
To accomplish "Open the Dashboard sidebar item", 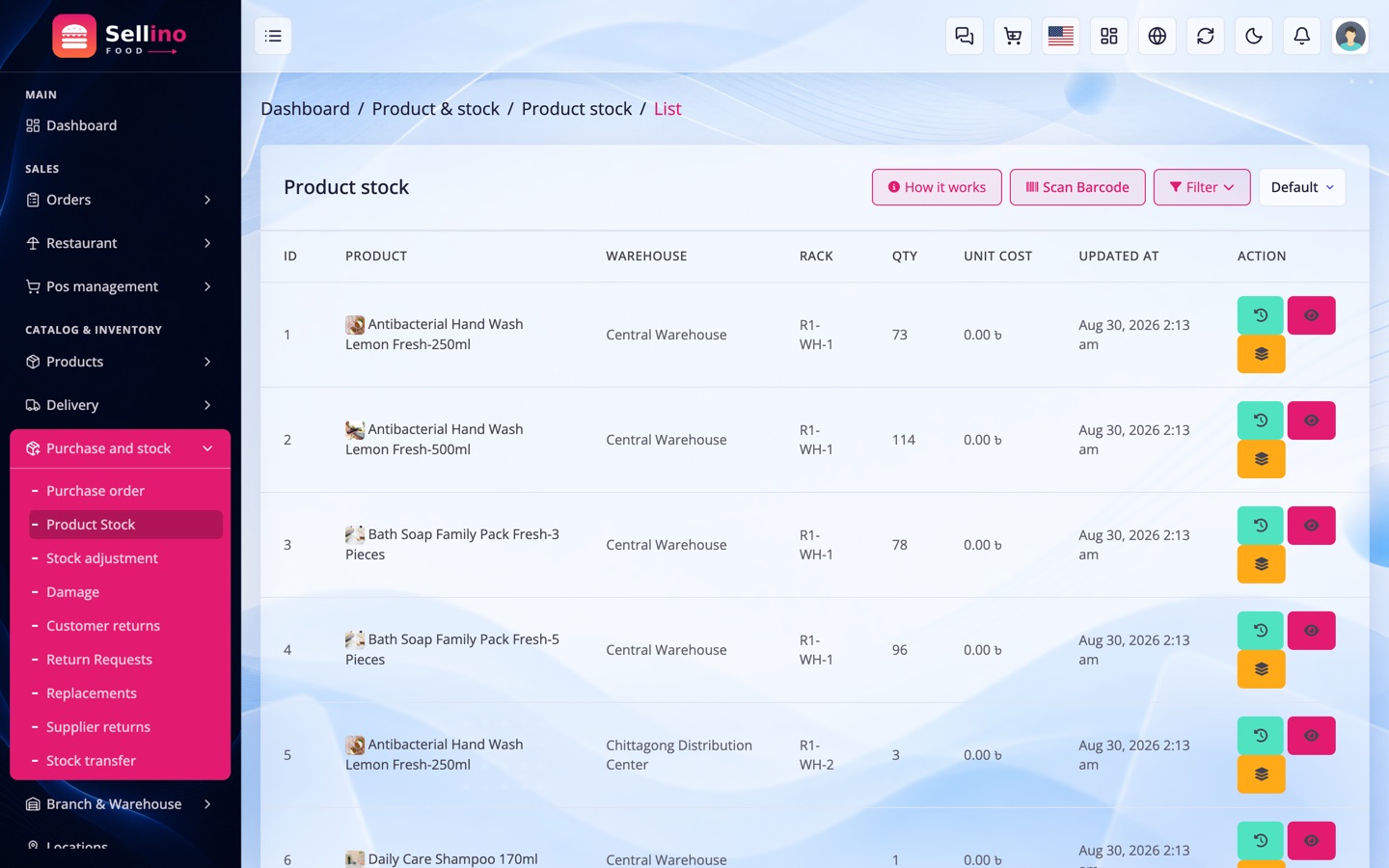I will (x=120, y=125).
